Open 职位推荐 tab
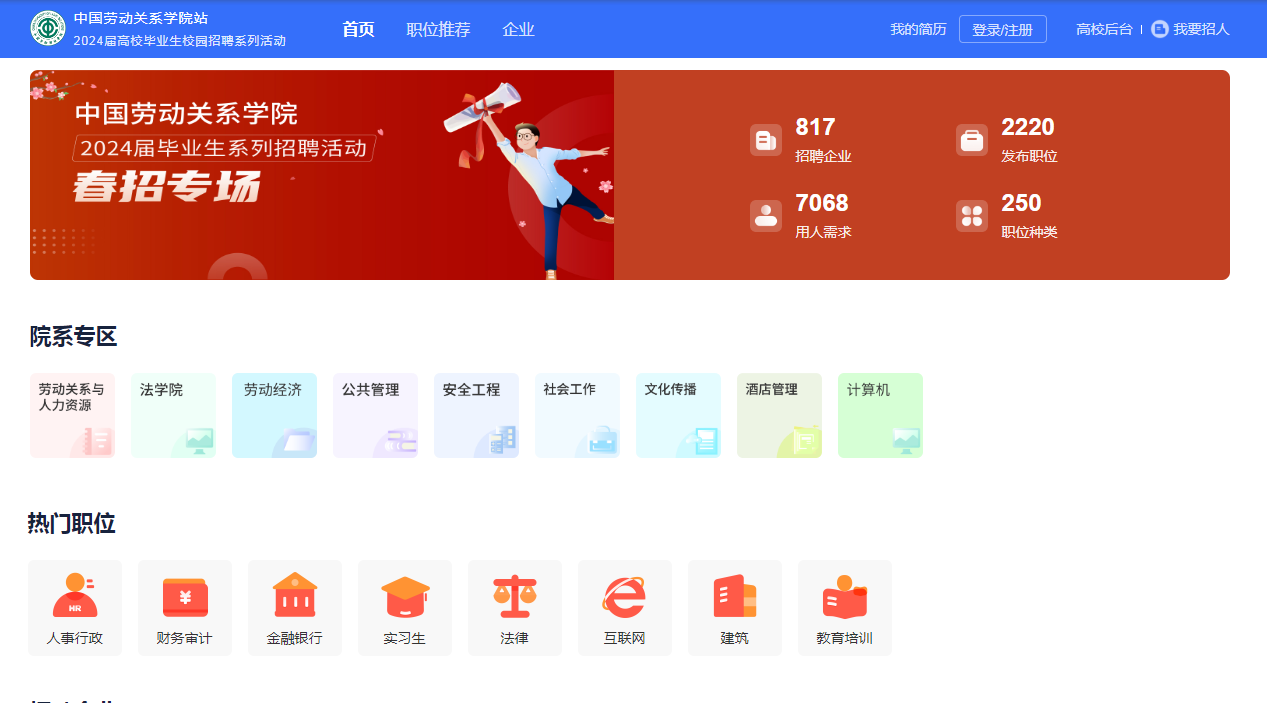Image resolution: width=1267 pixels, height=703 pixels. click(438, 29)
